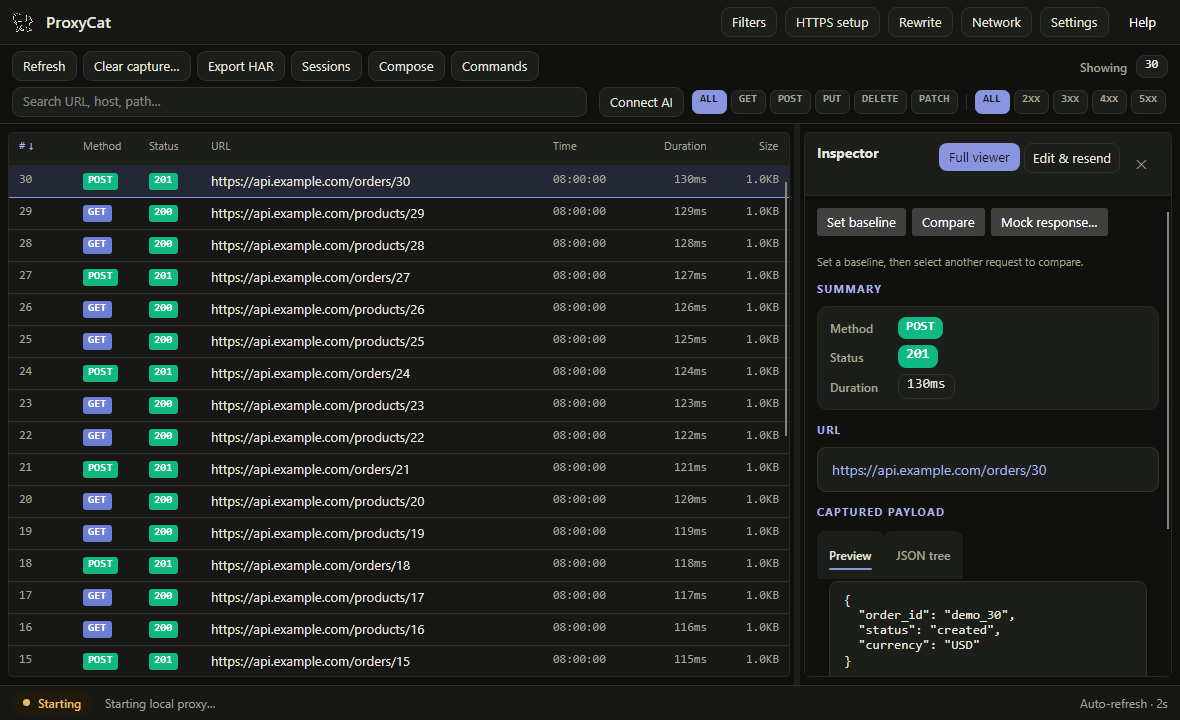
Task: Click the Method column header
Action: pyautogui.click(x=102, y=146)
